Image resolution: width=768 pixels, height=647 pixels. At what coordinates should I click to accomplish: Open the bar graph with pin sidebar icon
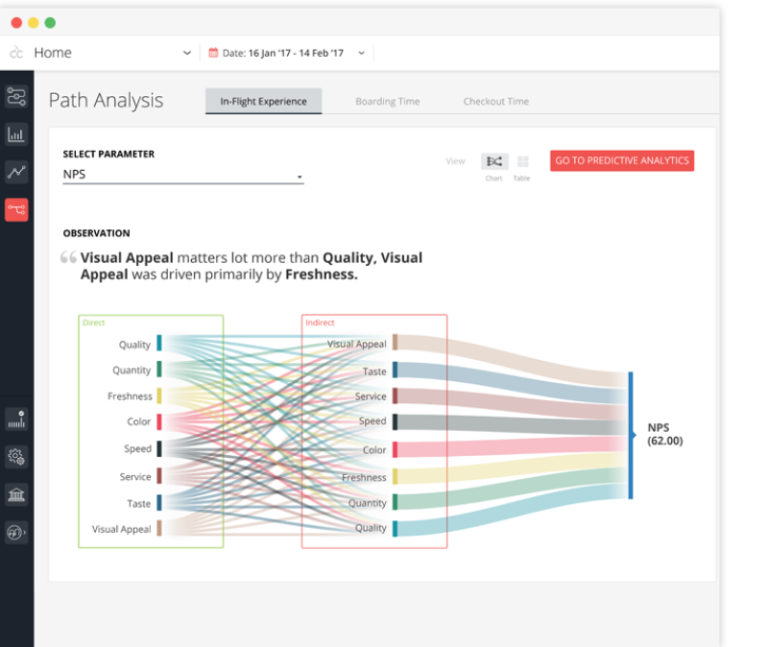tap(16, 420)
